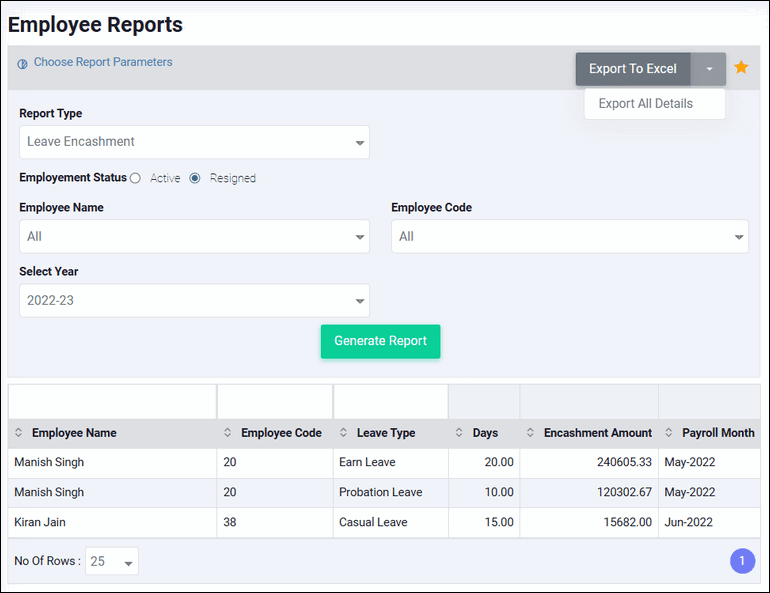Click the Generate Report button
Viewport: 770px width, 593px height.
tap(380, 341)
